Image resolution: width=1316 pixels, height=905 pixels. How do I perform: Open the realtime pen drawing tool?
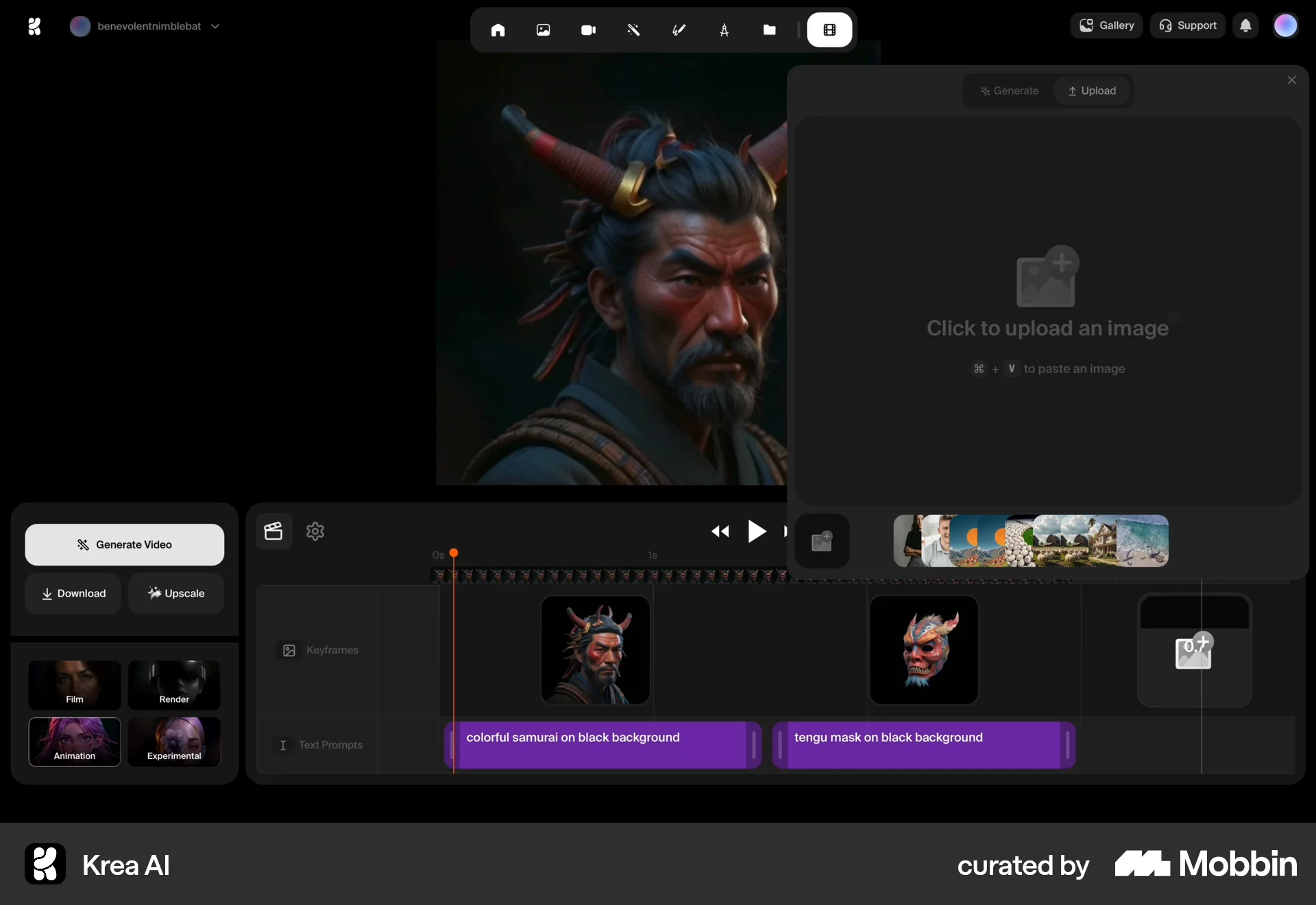[x=679, y=29]
